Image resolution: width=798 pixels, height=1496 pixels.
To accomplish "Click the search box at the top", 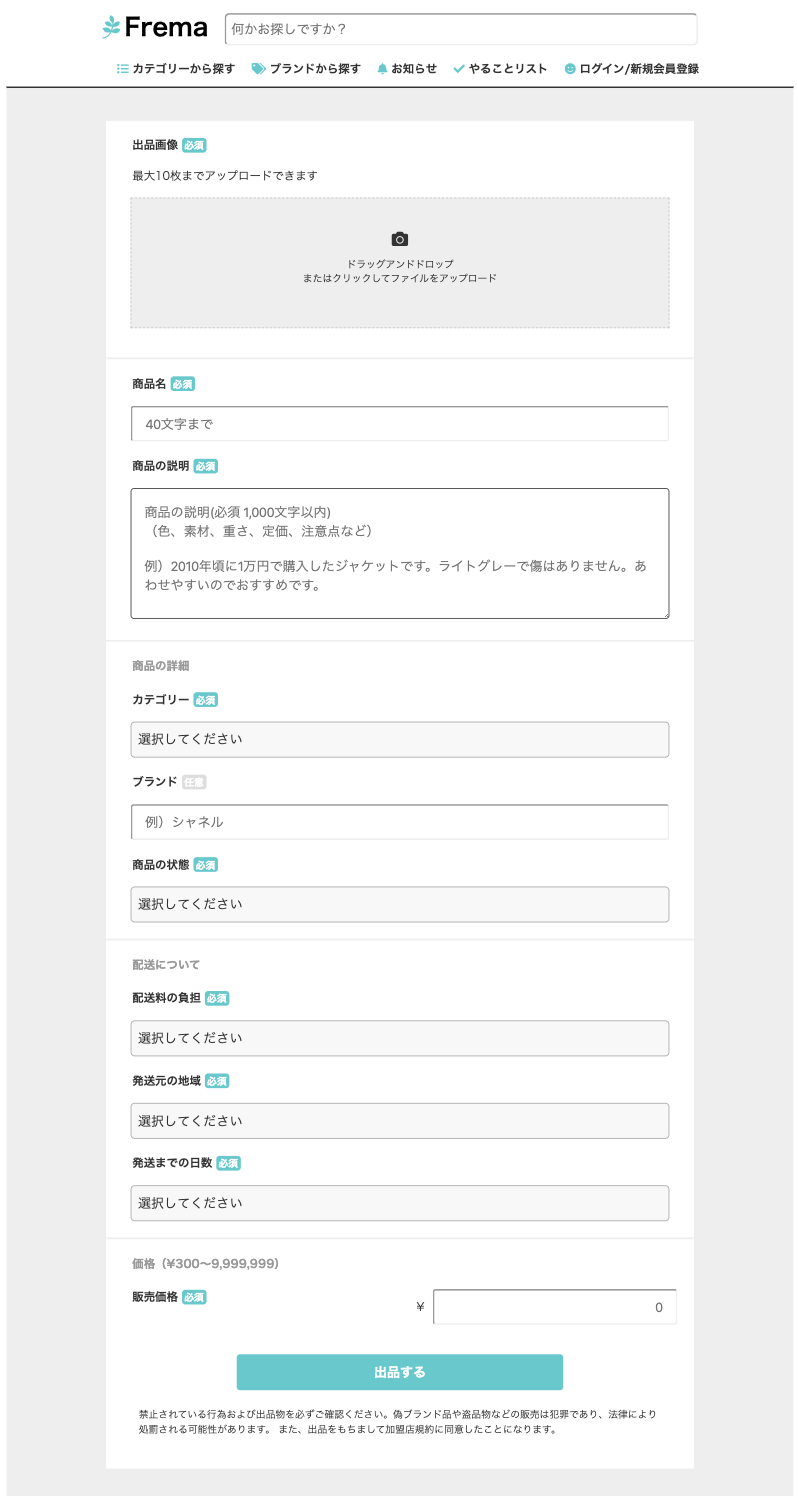I will [x=460, y=30].
